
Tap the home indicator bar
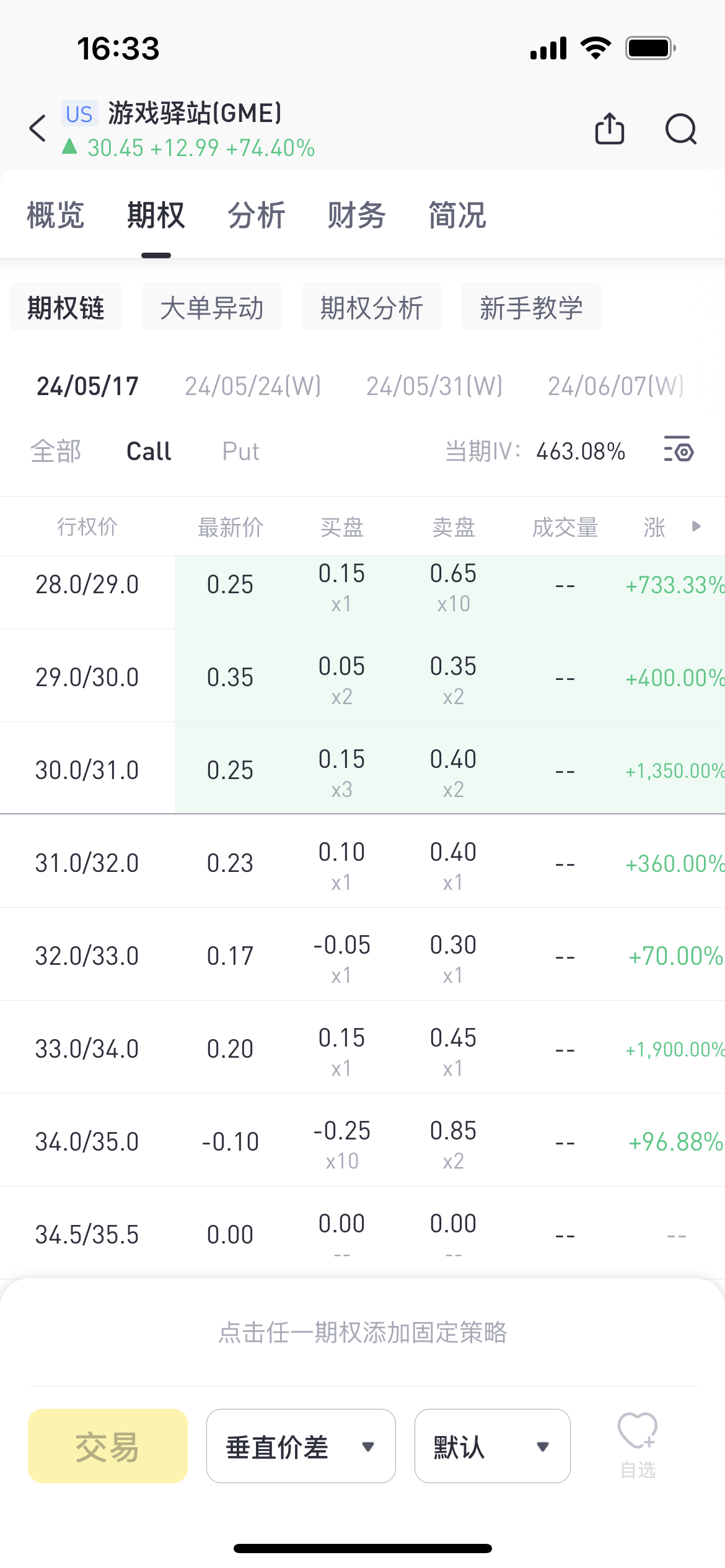click(x=362, y=1548)
